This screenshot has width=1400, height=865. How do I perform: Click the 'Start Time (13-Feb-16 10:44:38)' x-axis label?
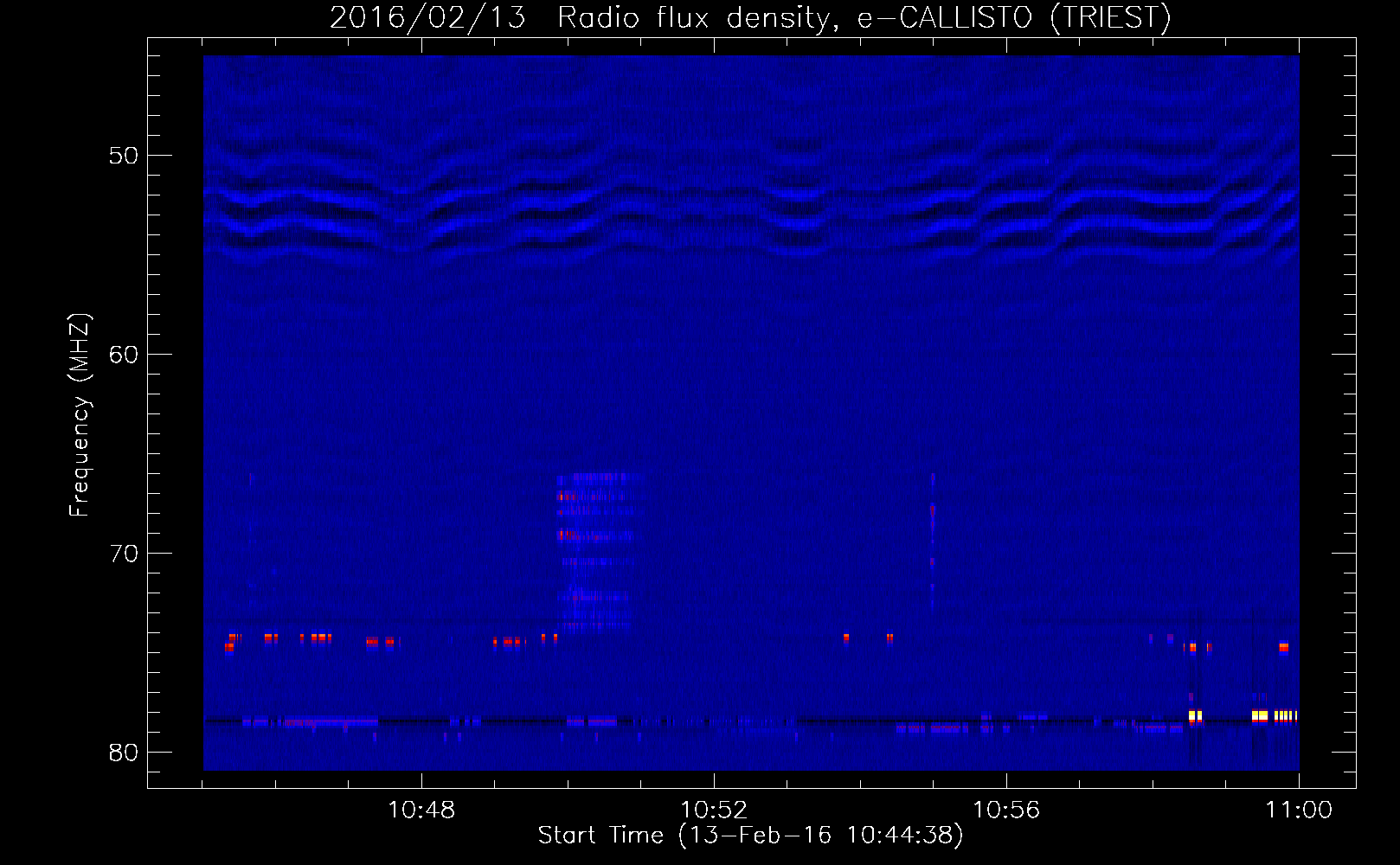pyautogui.click(x=750, y=836)
